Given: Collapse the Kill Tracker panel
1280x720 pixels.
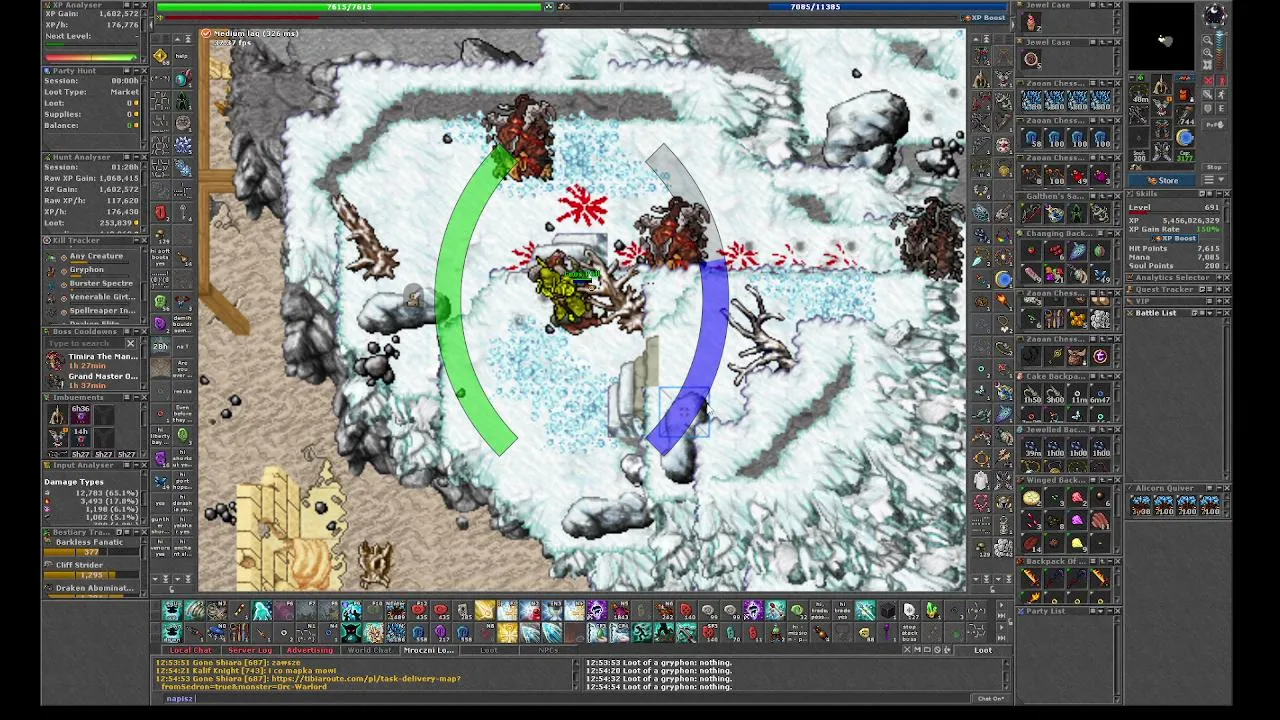Looking at the screenshot, I should tap(136, 240).
